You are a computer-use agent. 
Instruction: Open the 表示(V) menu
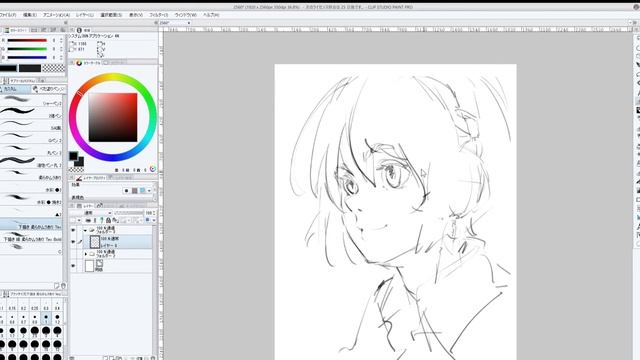pos(136,15)
